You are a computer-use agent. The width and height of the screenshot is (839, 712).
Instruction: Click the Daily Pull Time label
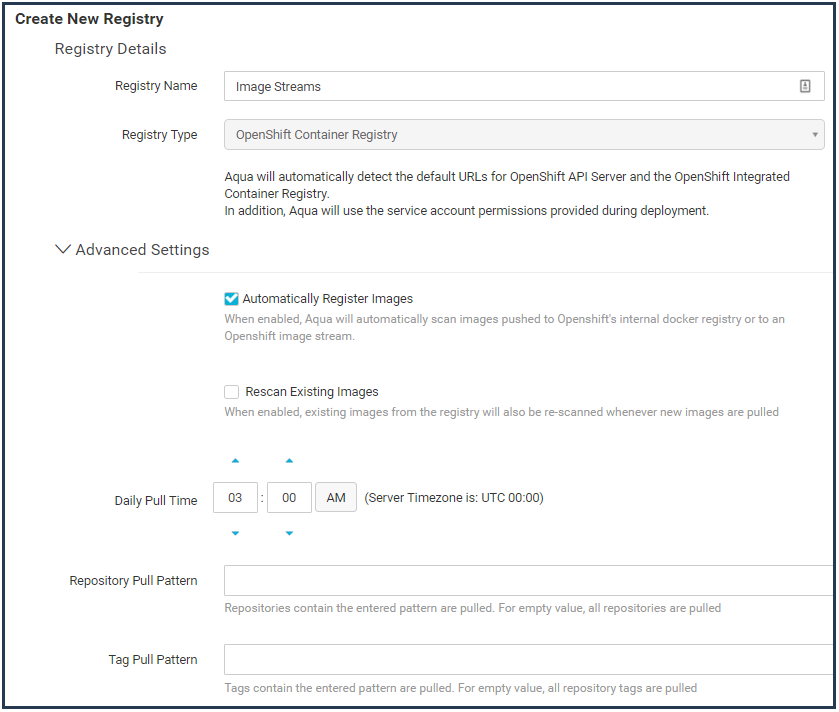156,501
